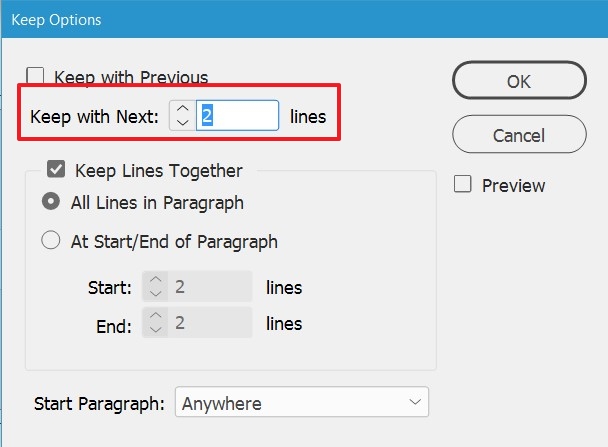
Task: Uncheck the Keep Lines Together checkbox
Action: (x=56, y=170)
